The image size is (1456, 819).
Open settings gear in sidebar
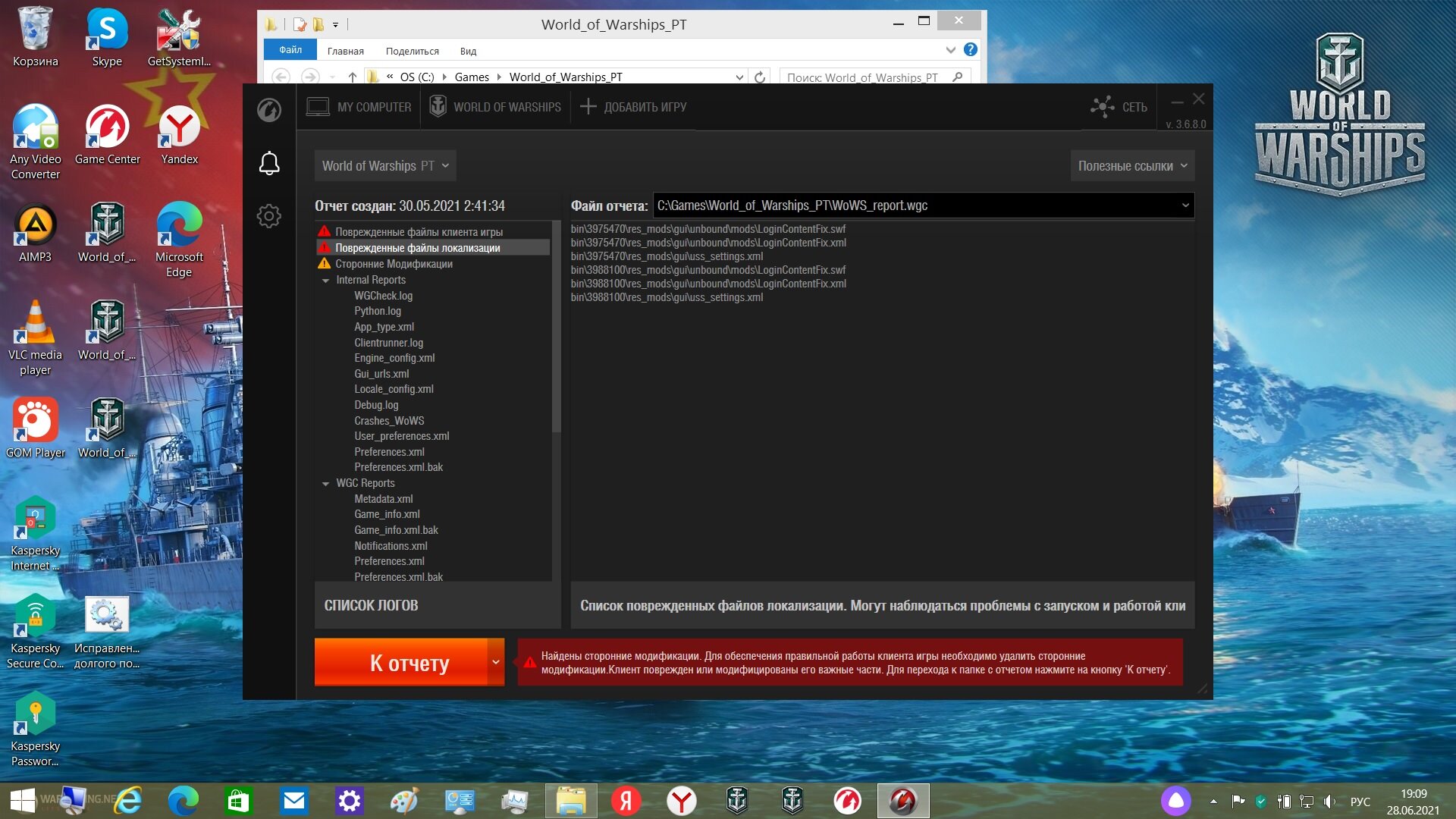268,216
